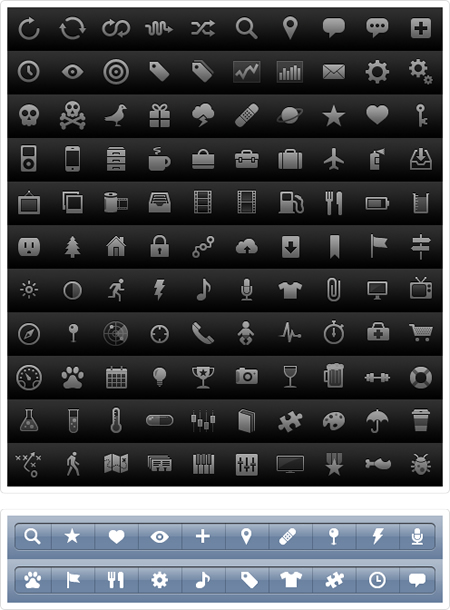450x610 pixels.
Task: Click the shuffle arrows icon in the dark grid
Action: [x=203, y=28]
